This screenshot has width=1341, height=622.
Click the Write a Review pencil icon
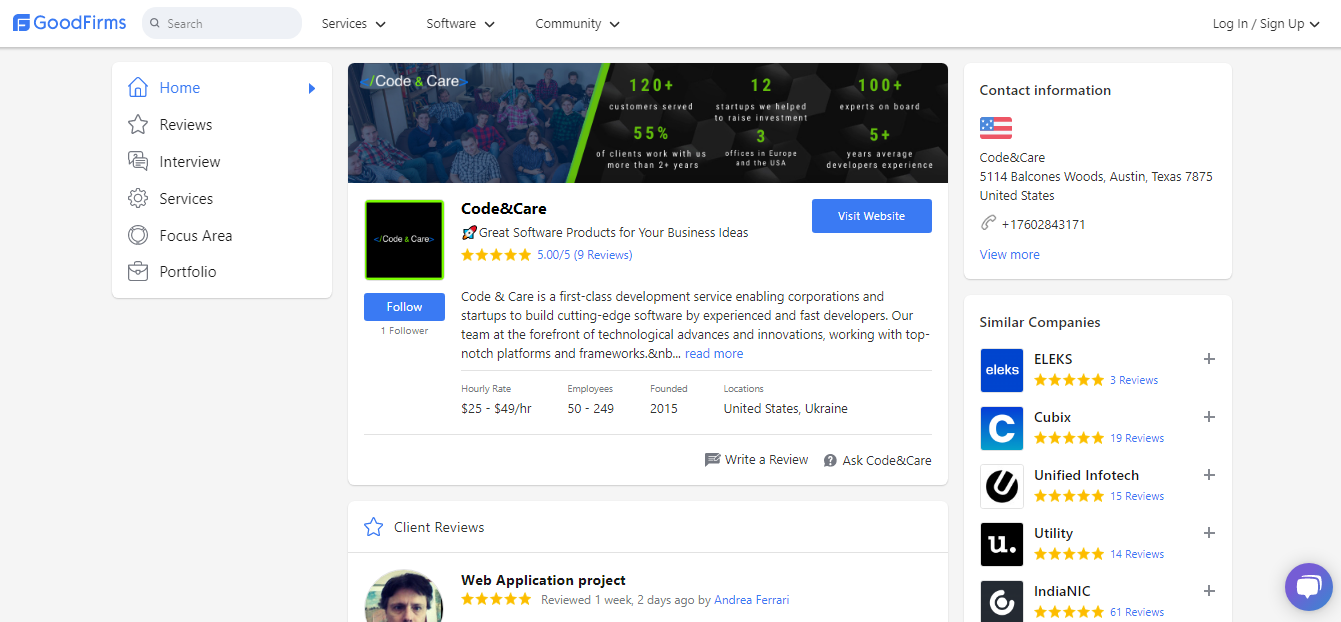(x=712, y=460)
